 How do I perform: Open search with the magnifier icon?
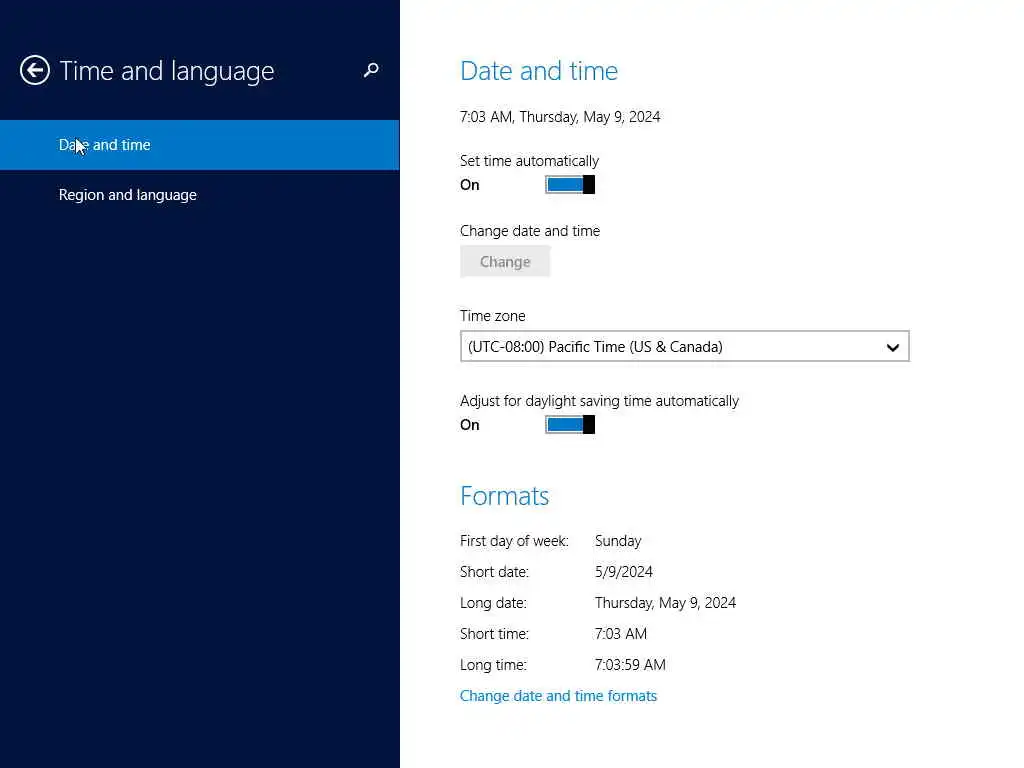pyautogui.click(x=371, y=70)
